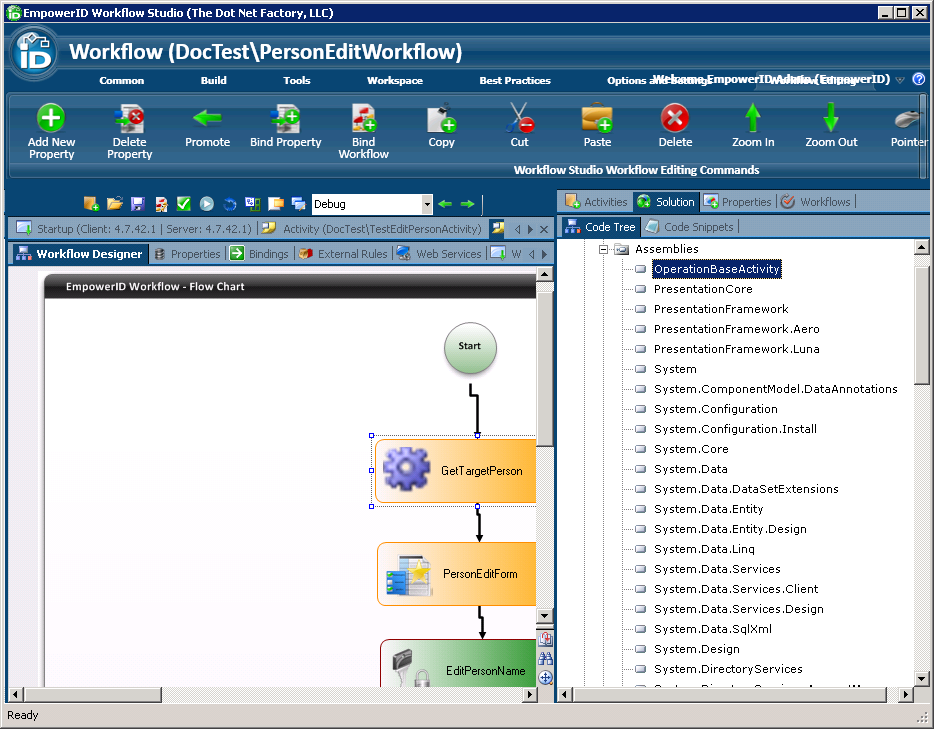Select System.Data.Linq in the assemblies tree
The height and width of the screenshot is (729, 934).
[704, 549]
